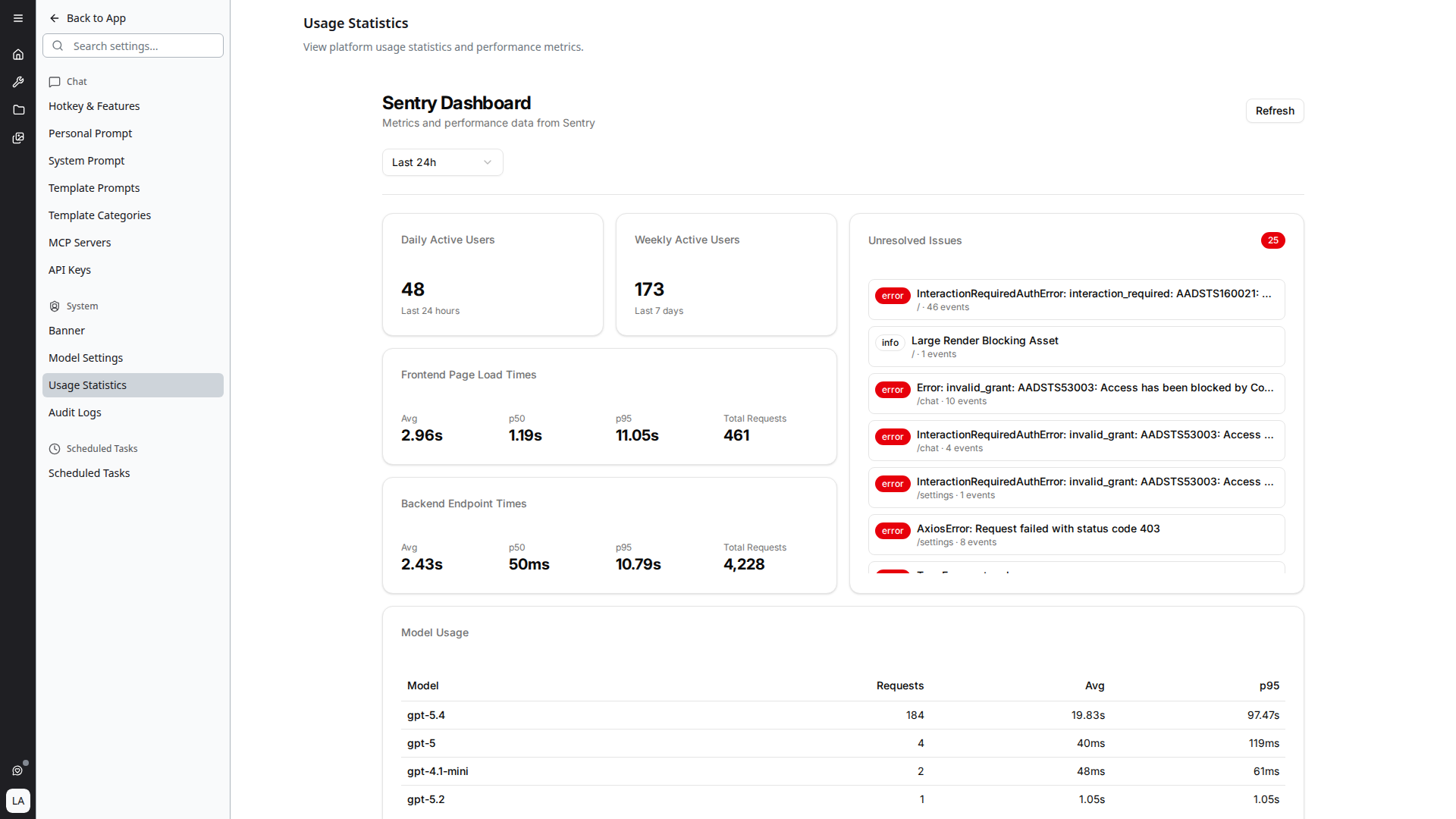The image size is (1456, 819).
Task: Open MCP Servers settings
Action: 133,243
